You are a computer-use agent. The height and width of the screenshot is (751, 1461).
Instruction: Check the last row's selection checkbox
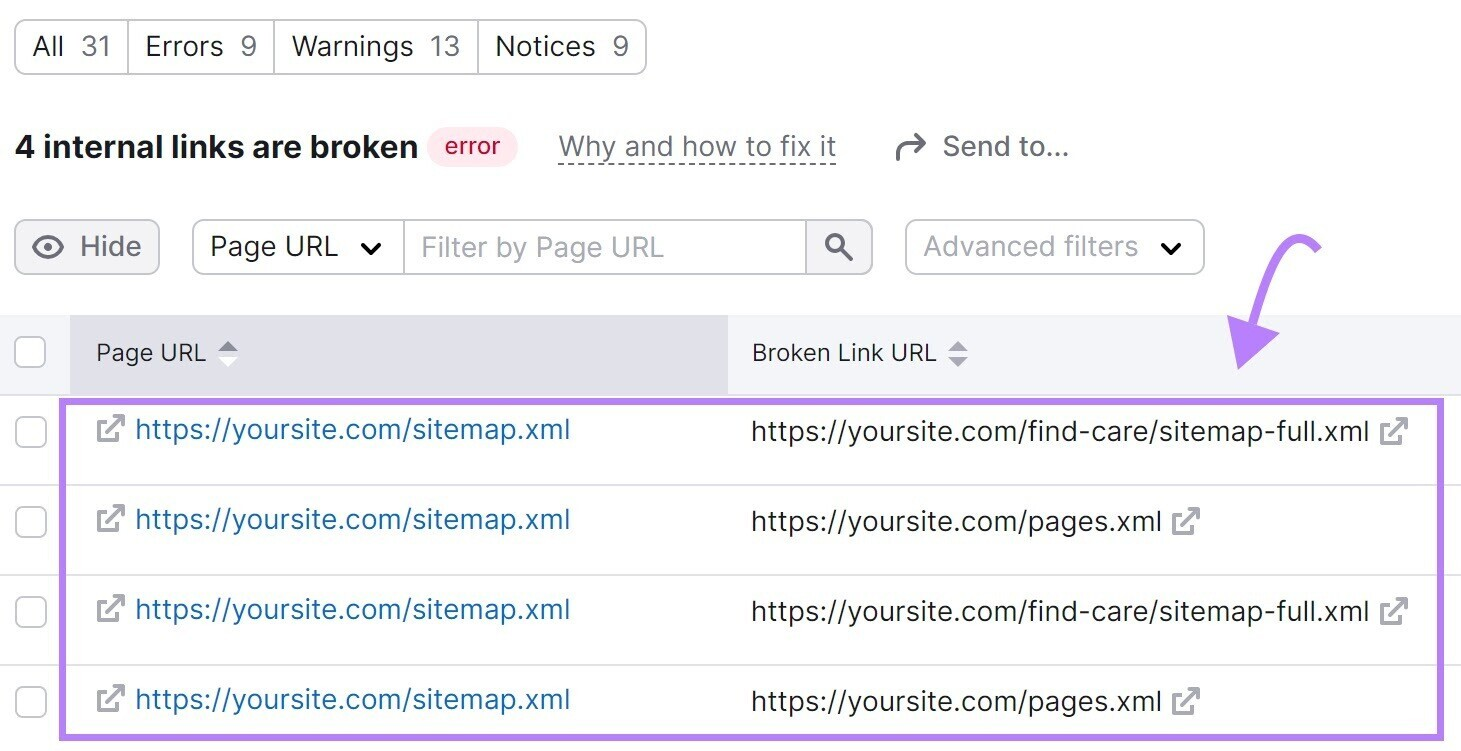tap(30, 701)
